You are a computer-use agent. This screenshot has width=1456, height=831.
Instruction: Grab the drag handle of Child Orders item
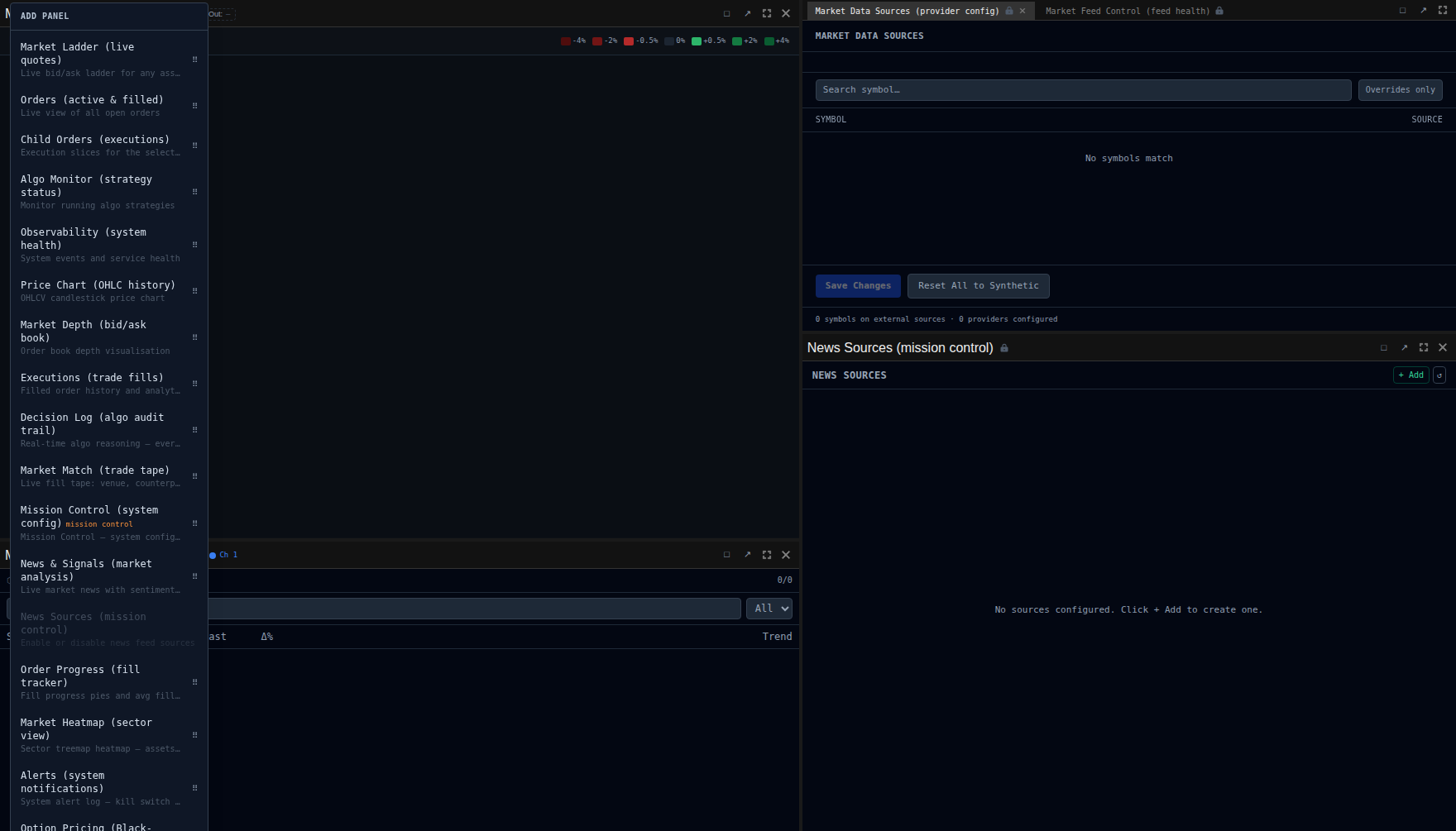[195, 146]
